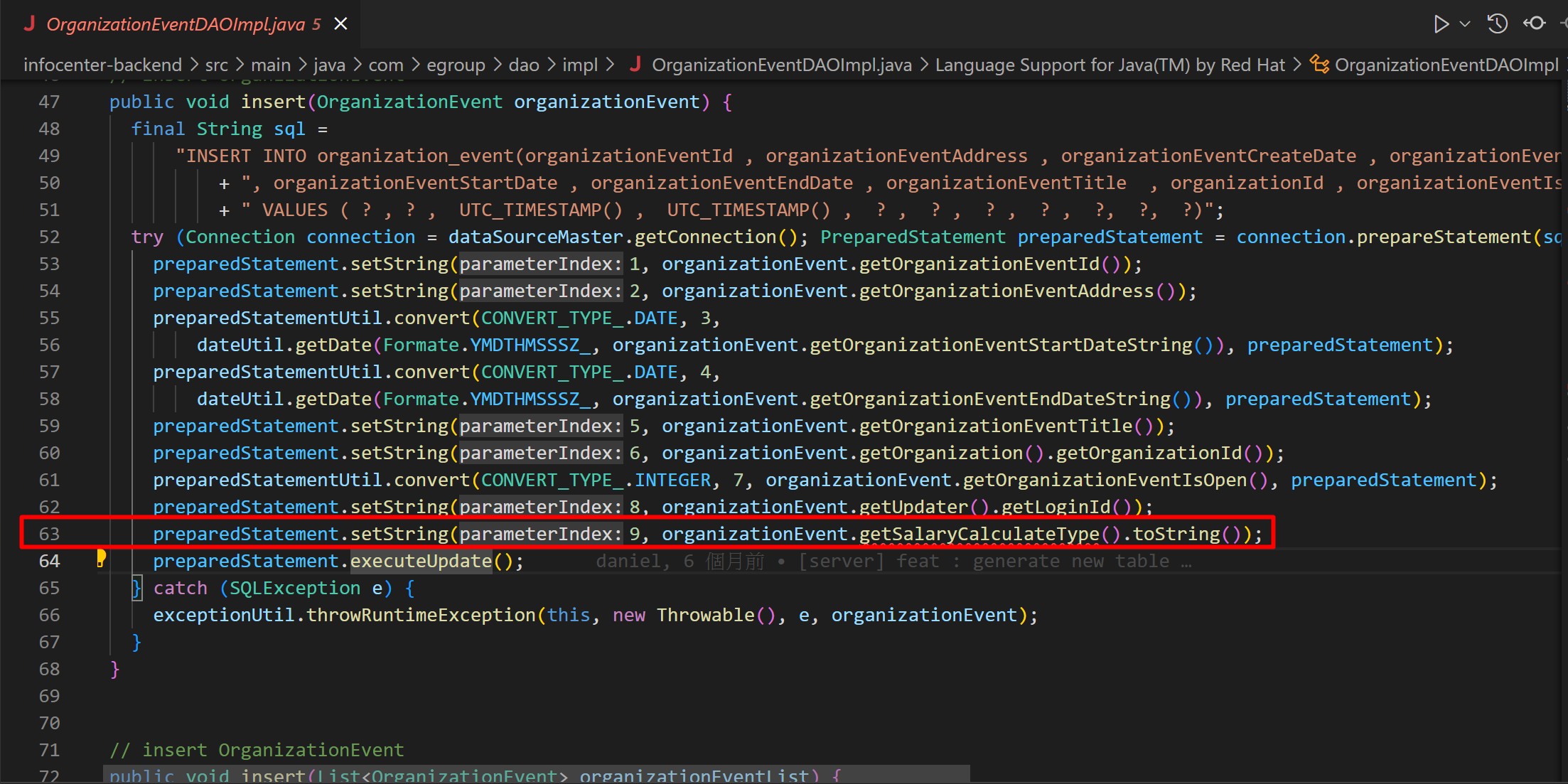Click the quick fix lightbulb on line 64
The height and width of the screenshot is (784, 1568).
pyautogui.click(x=101, y=559)
